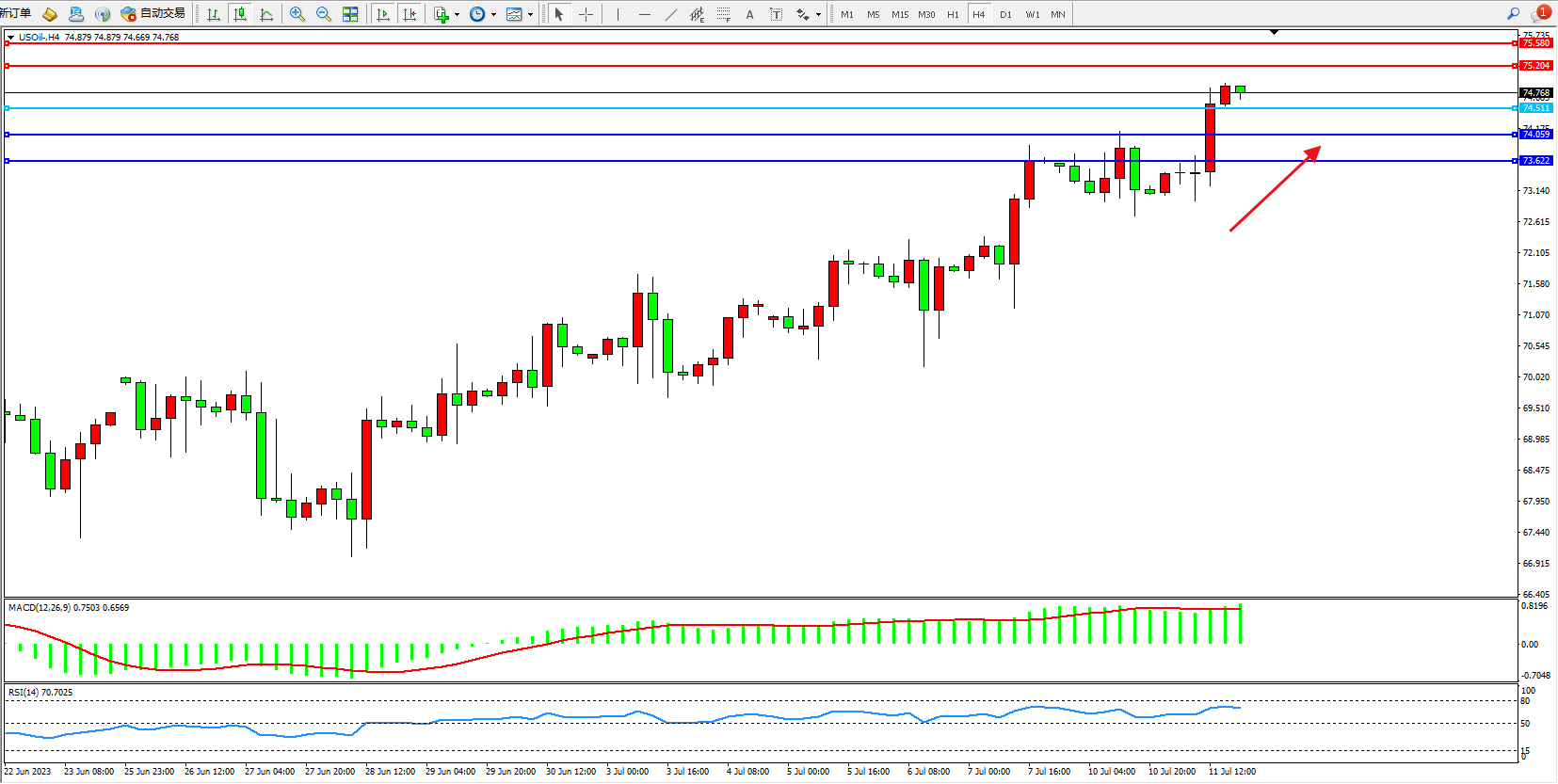Click the Zoom In magnifier icon

[297, 14]
